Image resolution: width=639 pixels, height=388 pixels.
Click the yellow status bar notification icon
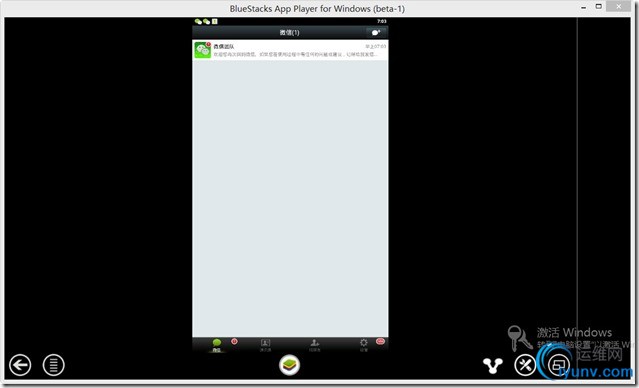(214, 21)
